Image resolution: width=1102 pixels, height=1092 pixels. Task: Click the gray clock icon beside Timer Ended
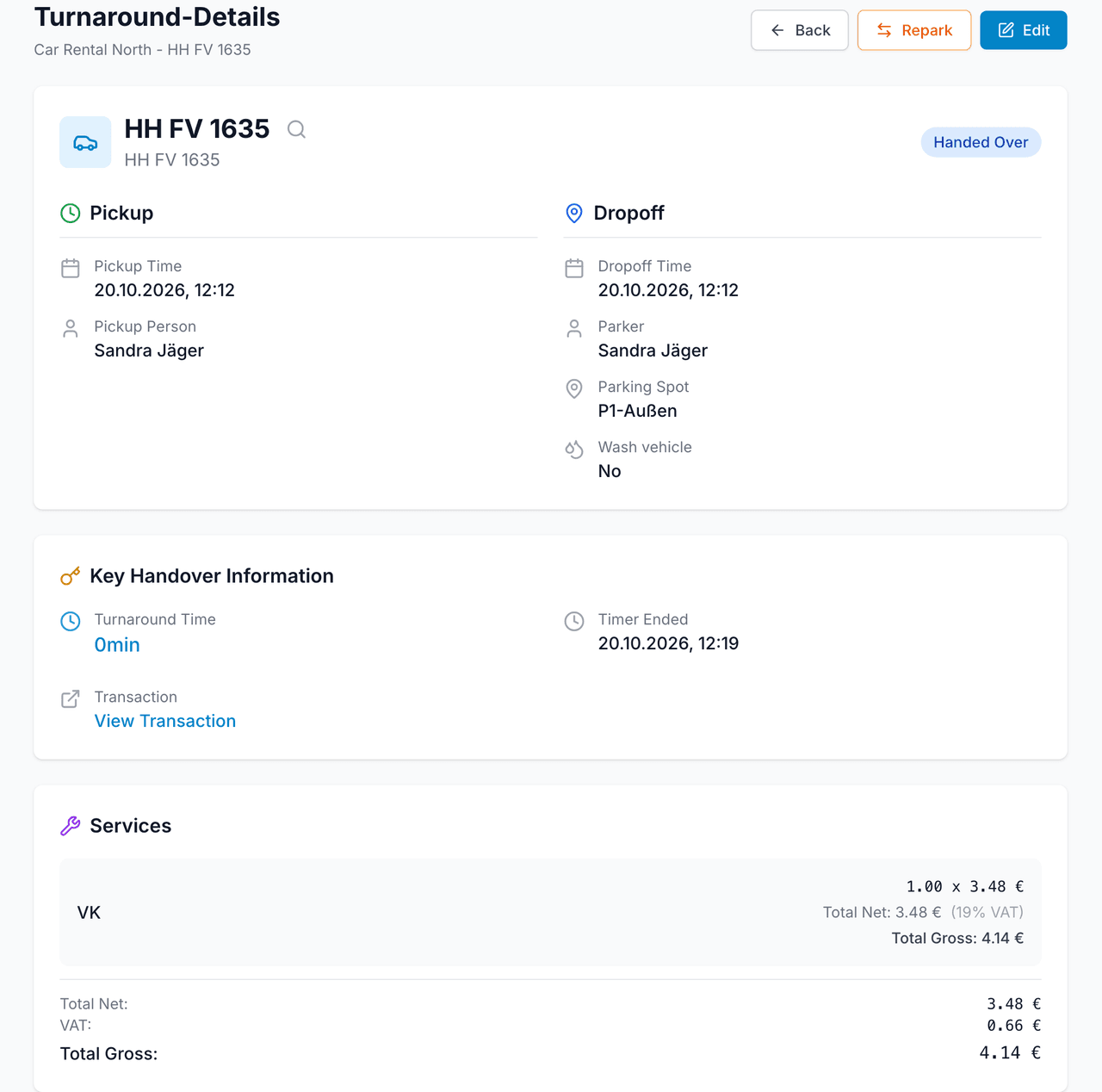pos(574,621)
